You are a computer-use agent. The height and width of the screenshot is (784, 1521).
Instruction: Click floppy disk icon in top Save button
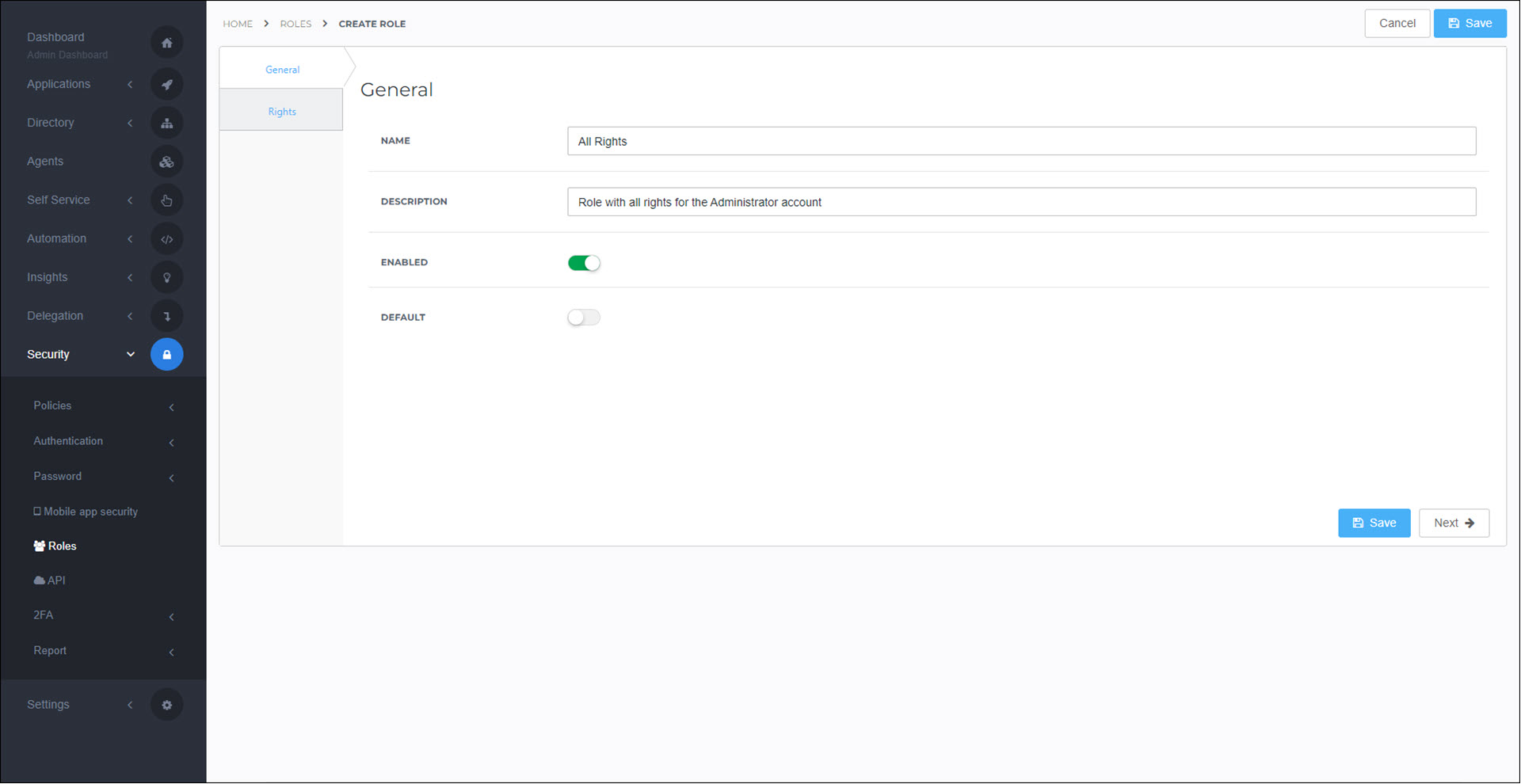point(1454,24)
